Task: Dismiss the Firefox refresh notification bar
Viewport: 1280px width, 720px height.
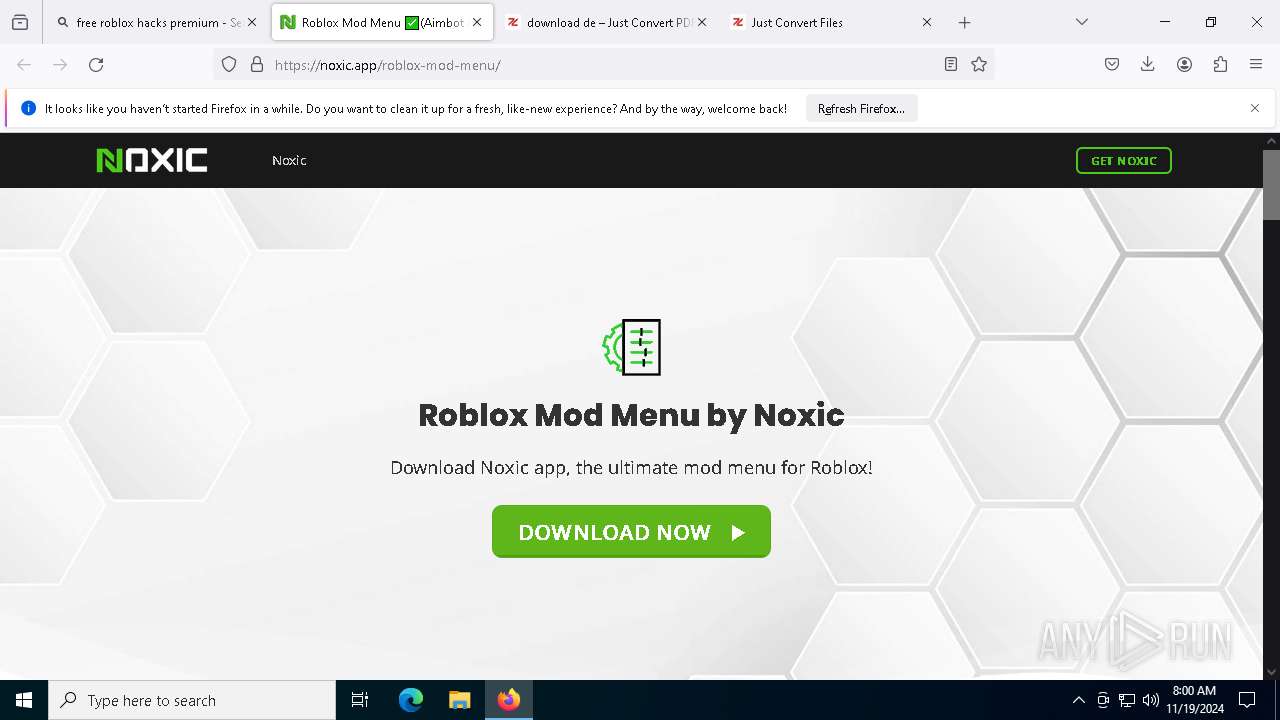Action: point(1255,108)
